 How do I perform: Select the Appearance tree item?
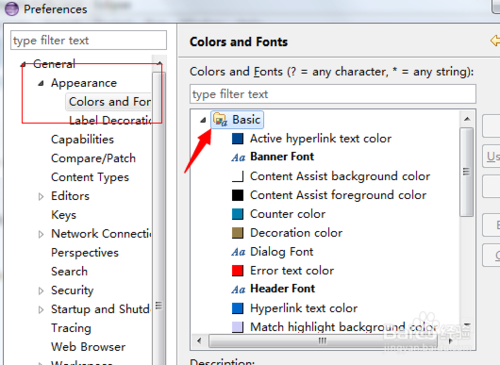[84, 83]
